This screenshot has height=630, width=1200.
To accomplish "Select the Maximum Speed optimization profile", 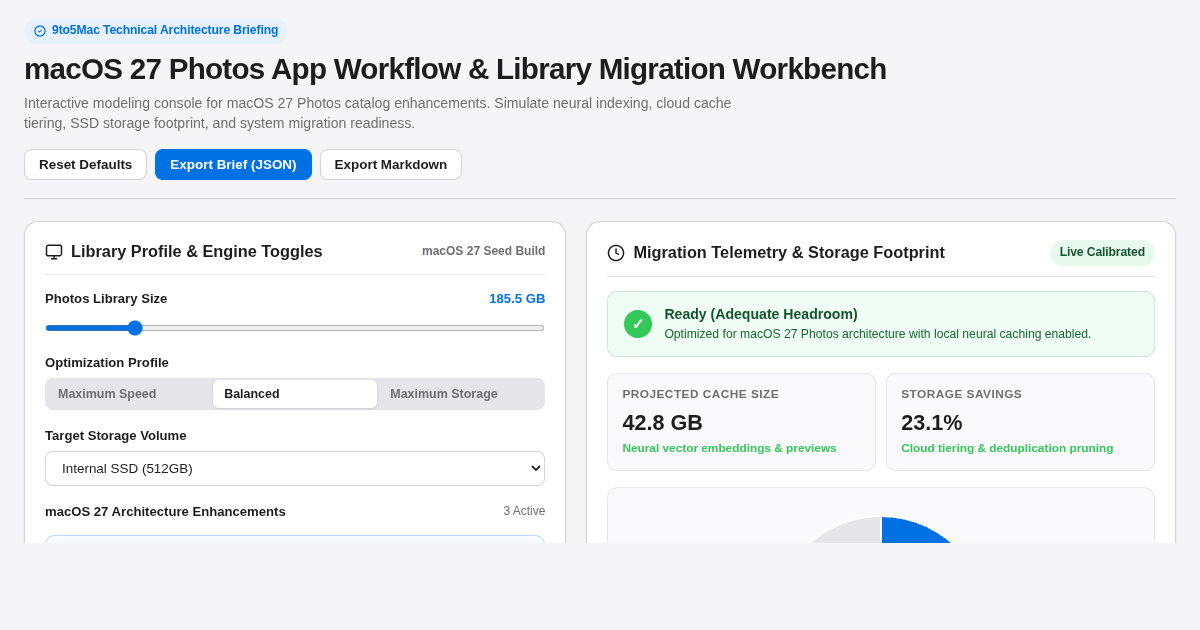I will 129,394.
